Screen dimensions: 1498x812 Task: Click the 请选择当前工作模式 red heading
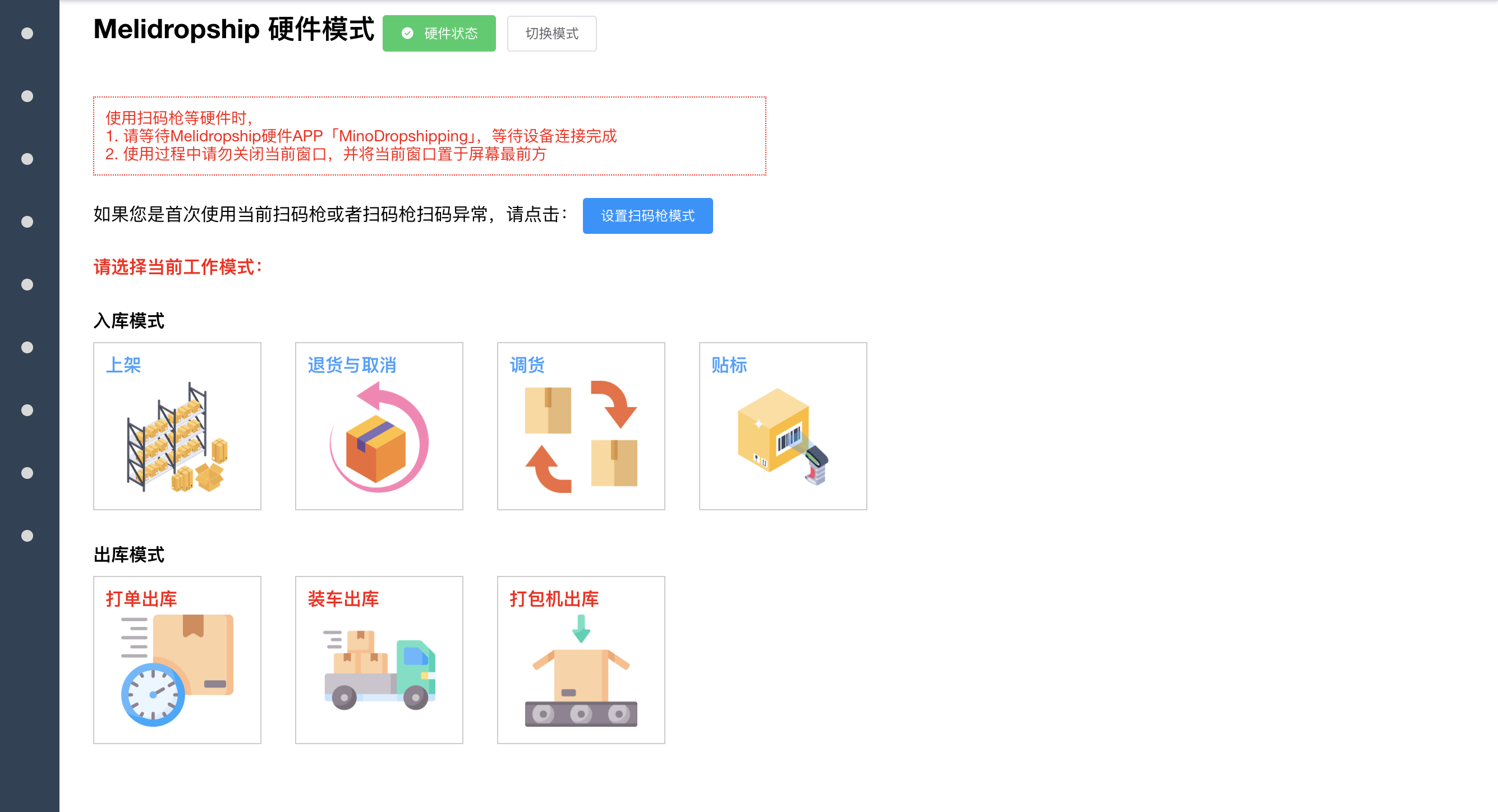[x=178, y=267]
